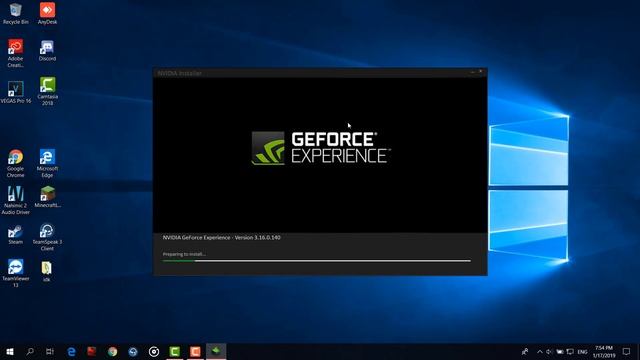Select the Camtasia 2018 desktop icon
The height and width of the screenshot is (360, 640).
(x=47, y=91)
